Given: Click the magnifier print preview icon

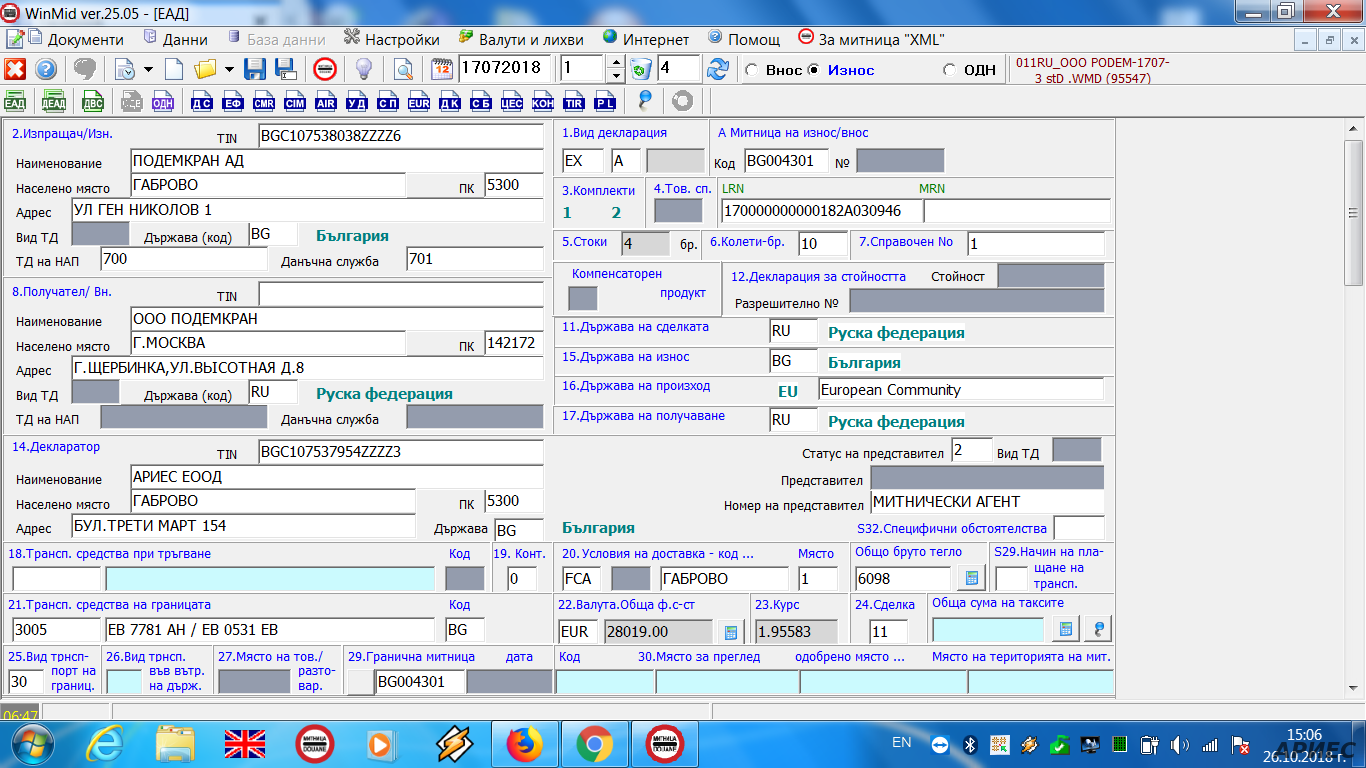Looking at the screenshot, I should point(403,69).
